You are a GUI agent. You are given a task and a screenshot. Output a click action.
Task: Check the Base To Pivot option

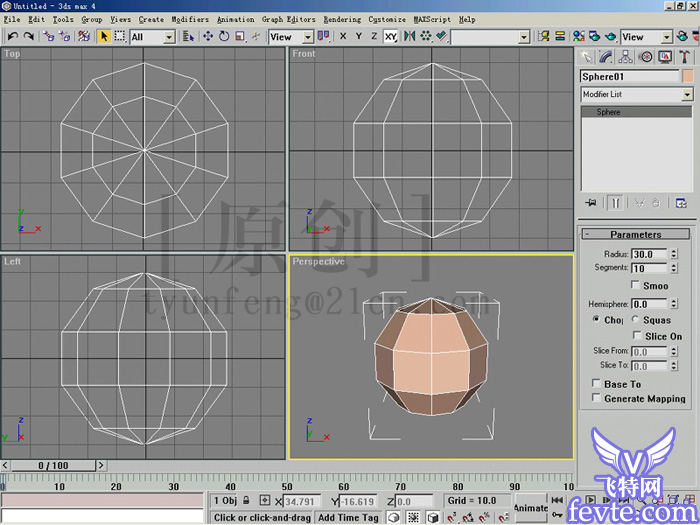(596, 383)
